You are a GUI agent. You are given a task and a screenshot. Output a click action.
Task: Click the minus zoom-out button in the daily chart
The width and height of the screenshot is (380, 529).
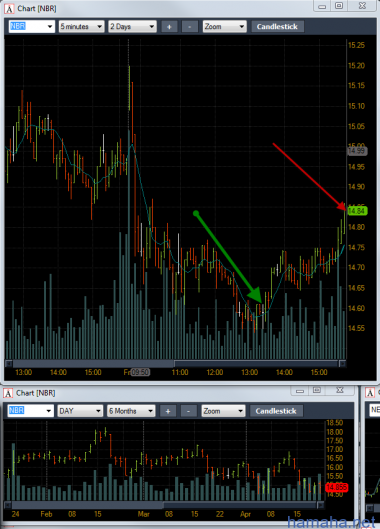pyautogui.click(x=189, y=411)
